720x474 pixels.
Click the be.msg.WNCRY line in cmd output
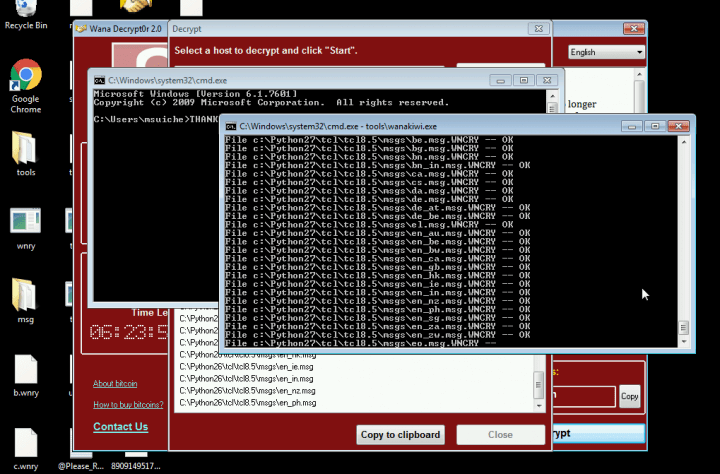pyautogui.click(x=369, y=140)
